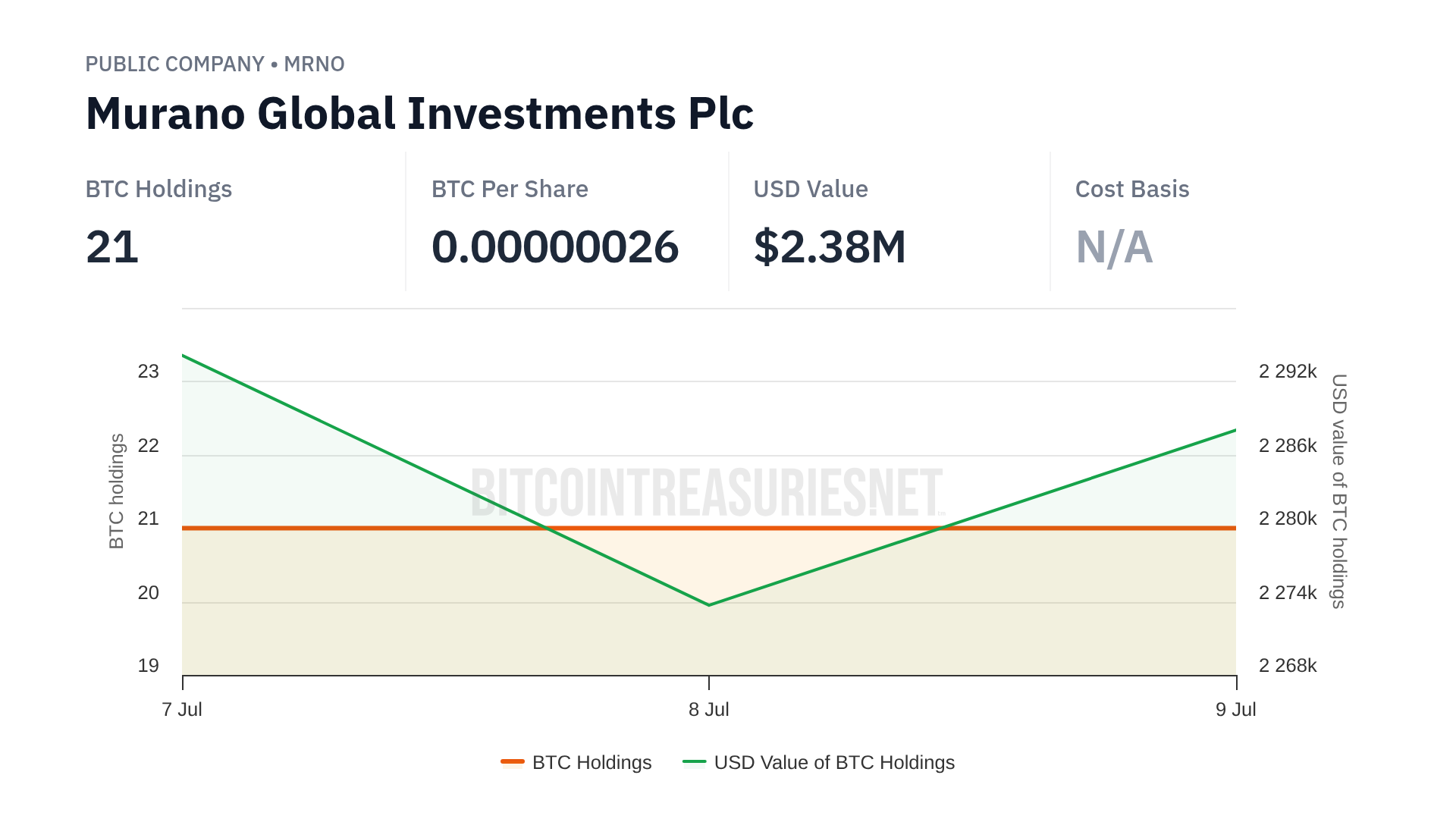Toggle the USD Value of BTC Holdings series
Image resolution: width=1456 pixels, height=819 pixels.
(x=833, y=762)
